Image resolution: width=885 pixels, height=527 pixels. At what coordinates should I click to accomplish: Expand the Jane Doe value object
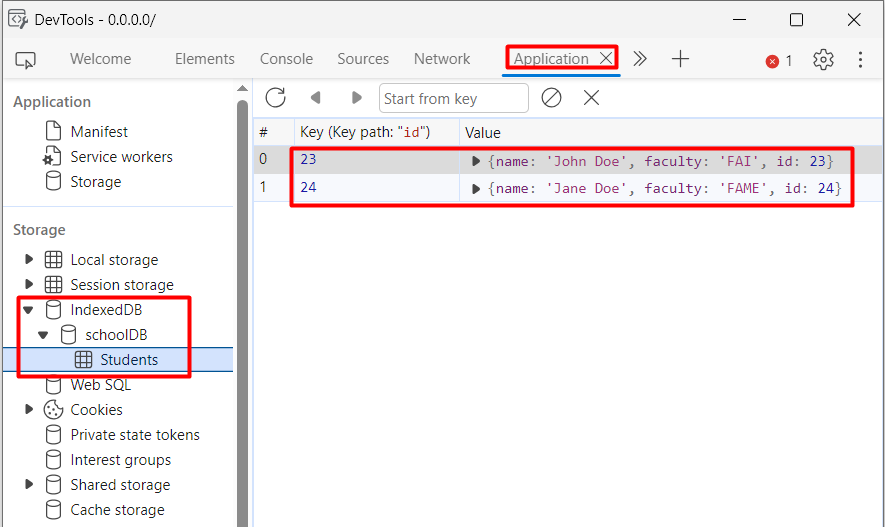[475, 188]
